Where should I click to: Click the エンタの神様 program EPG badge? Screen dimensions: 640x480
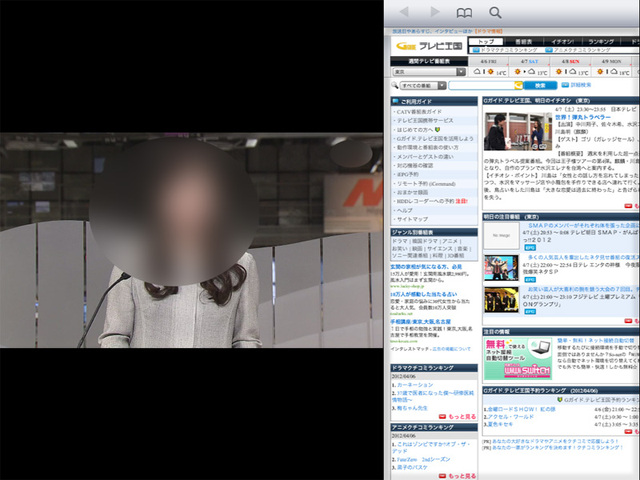click(x=530, y=280)
